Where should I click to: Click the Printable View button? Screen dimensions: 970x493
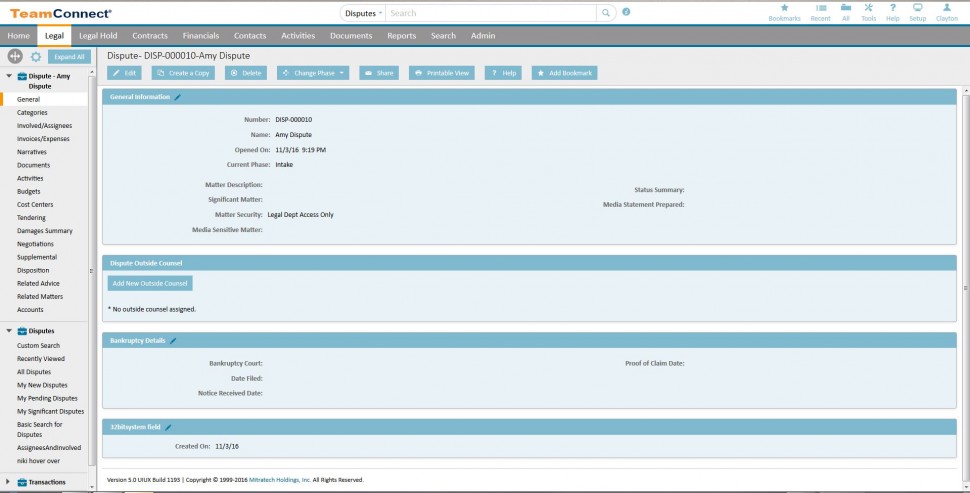[x=442, y=73]
